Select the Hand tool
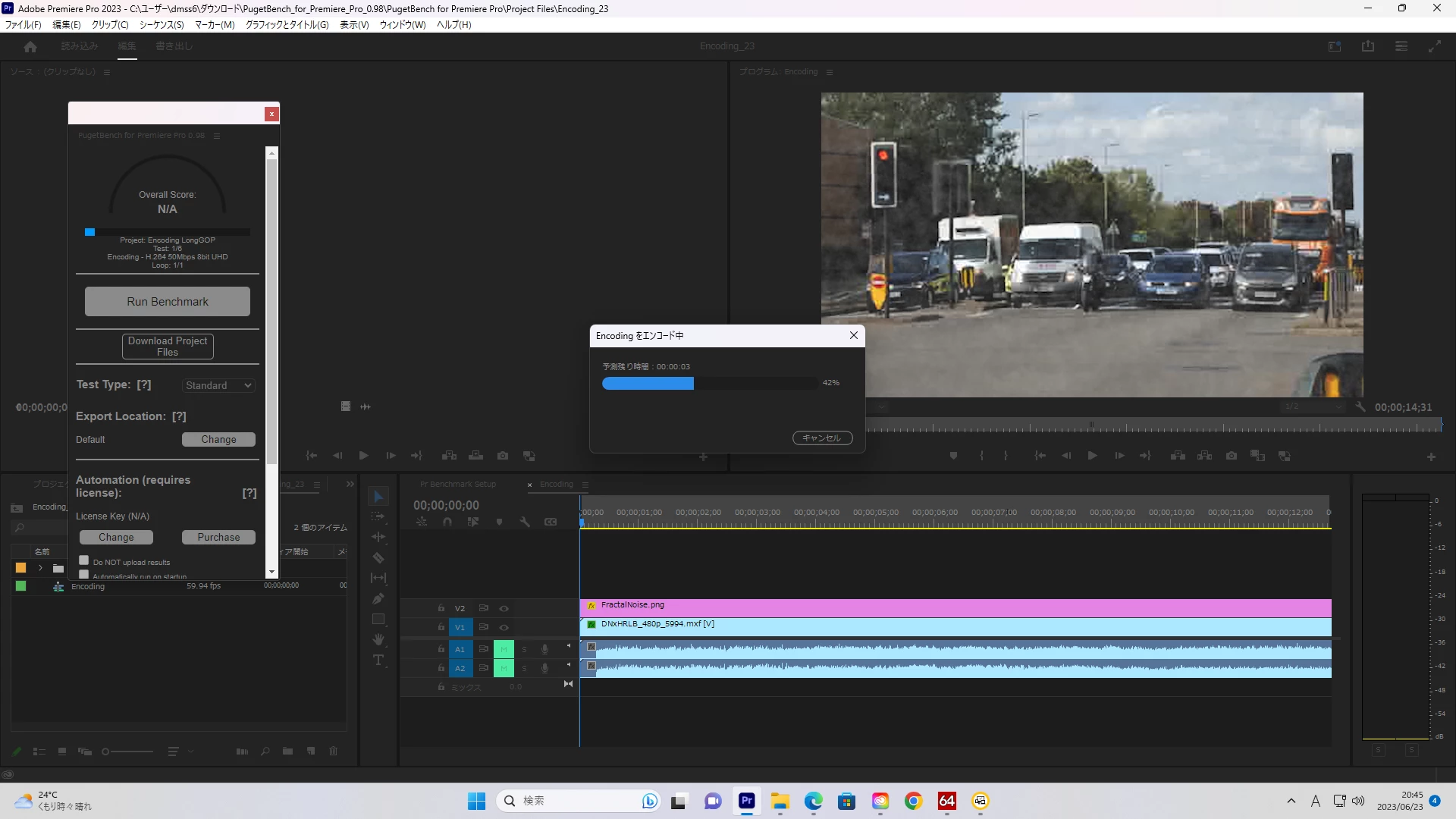This screenshot has width=1456, height=819. (378, 640)
